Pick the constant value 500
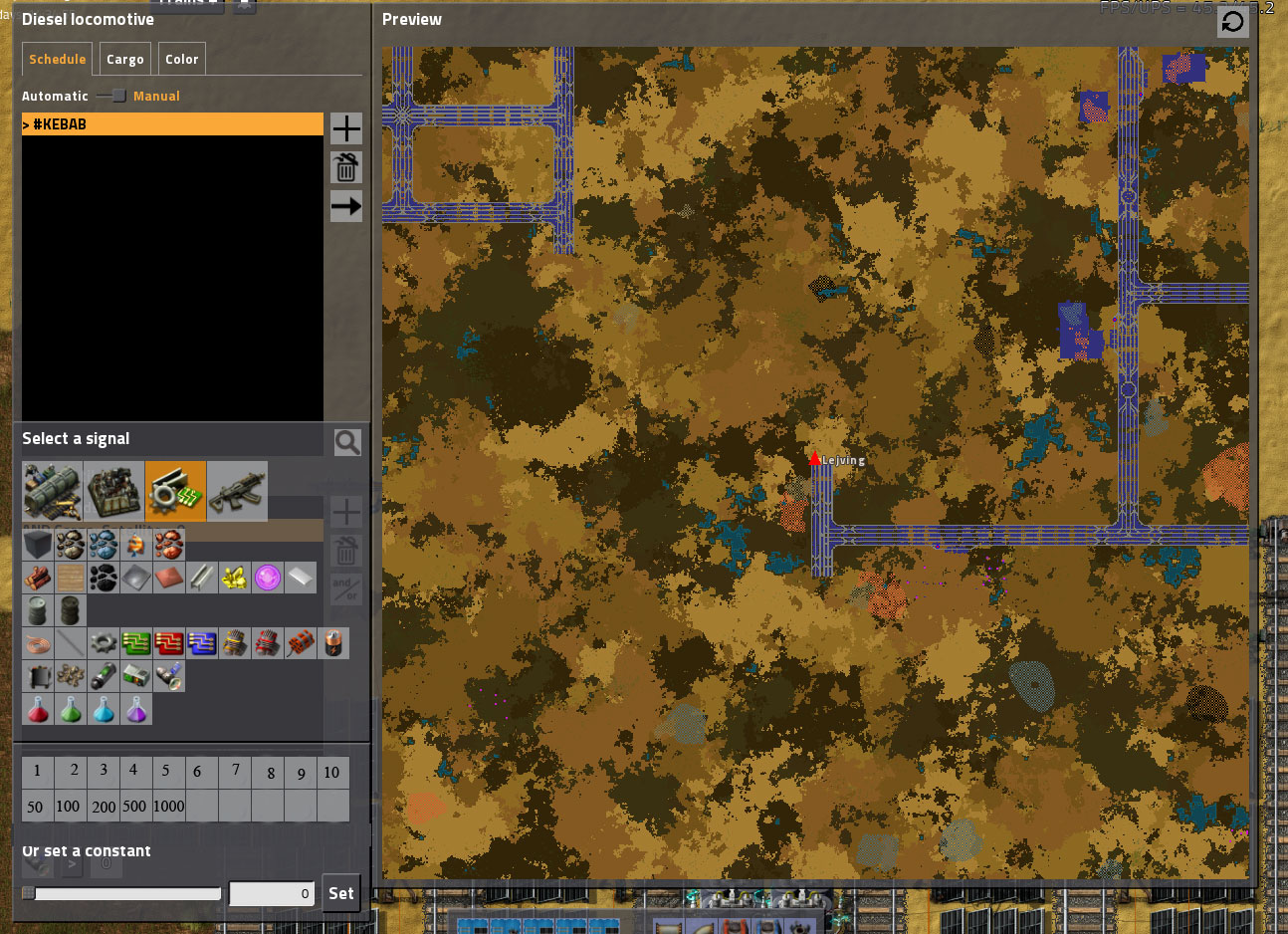The width and height of the screenshot is (1288, 934). 136,805
